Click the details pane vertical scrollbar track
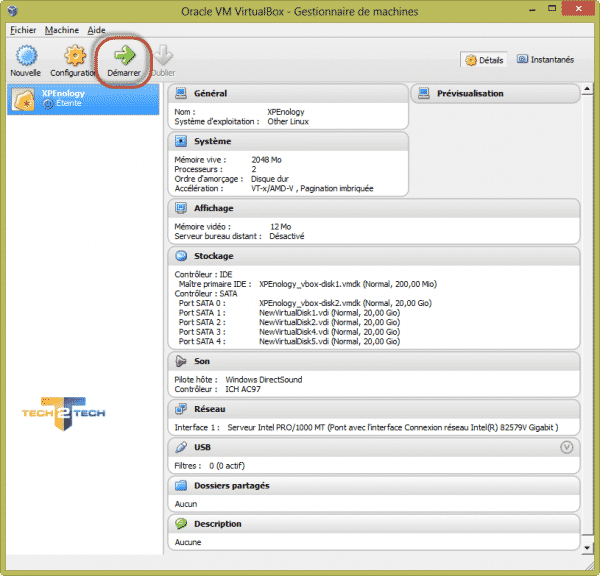This screenshot has width=600, height=576. pos(587,314)
